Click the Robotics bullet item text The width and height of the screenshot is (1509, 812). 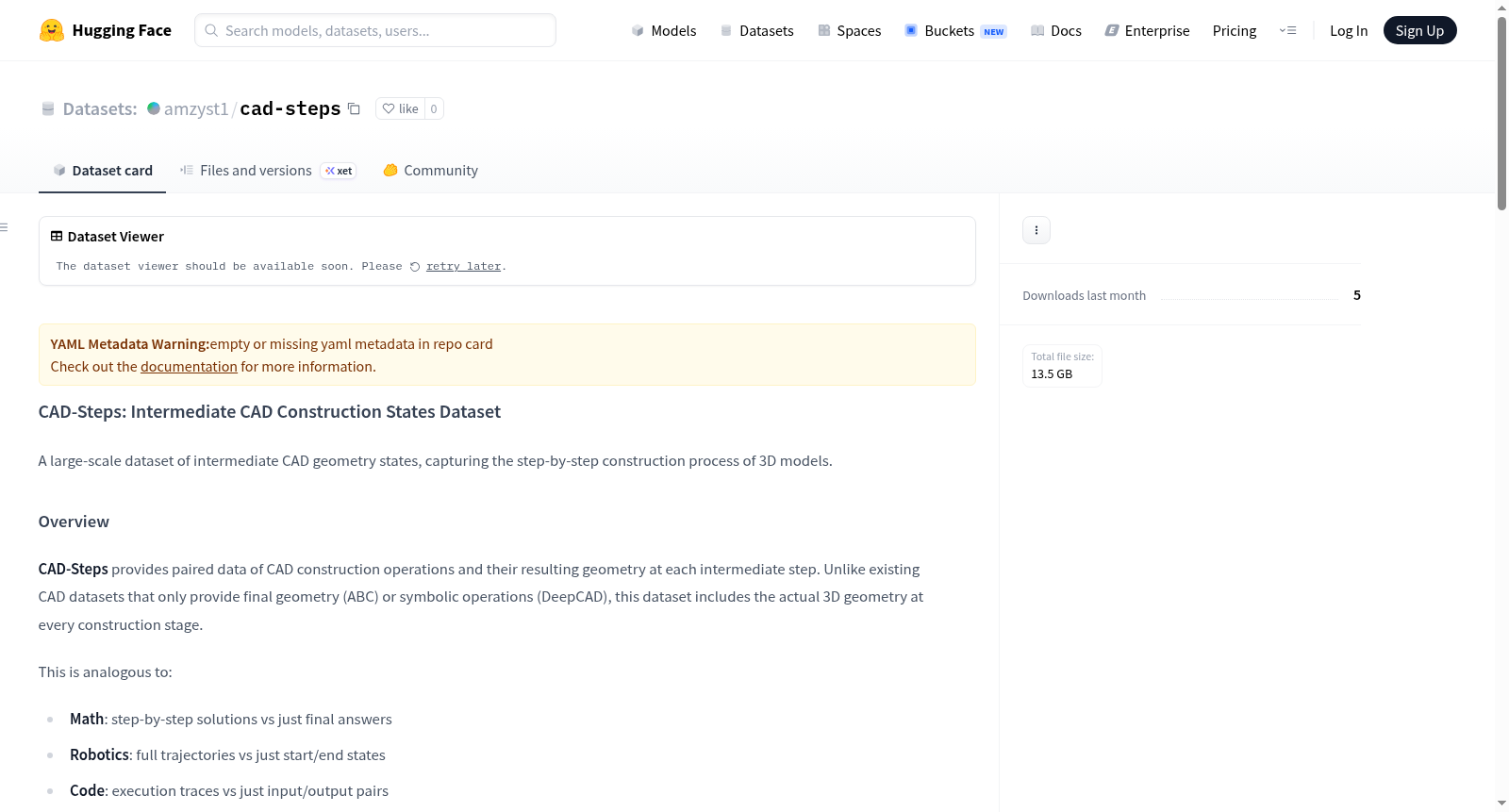pyautogui.click(x=227, y=755)
